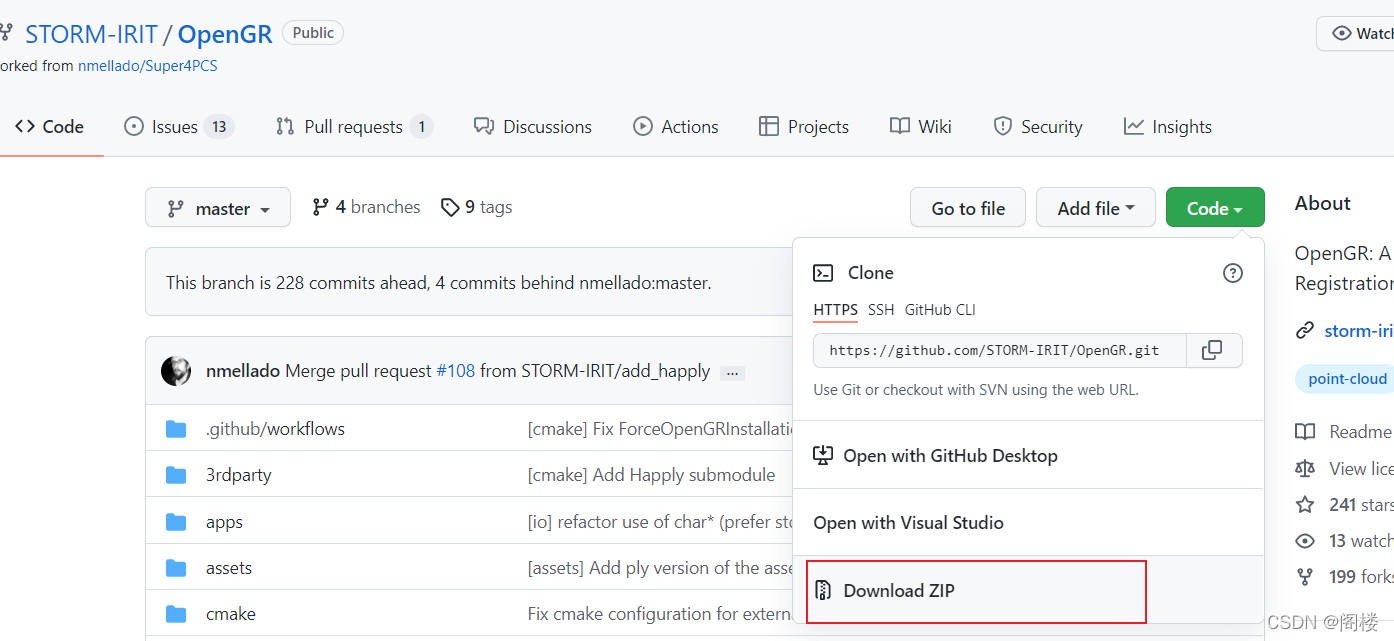Open the apps folder
This screenshot has height=641, width=1394.
coord(224,522)
